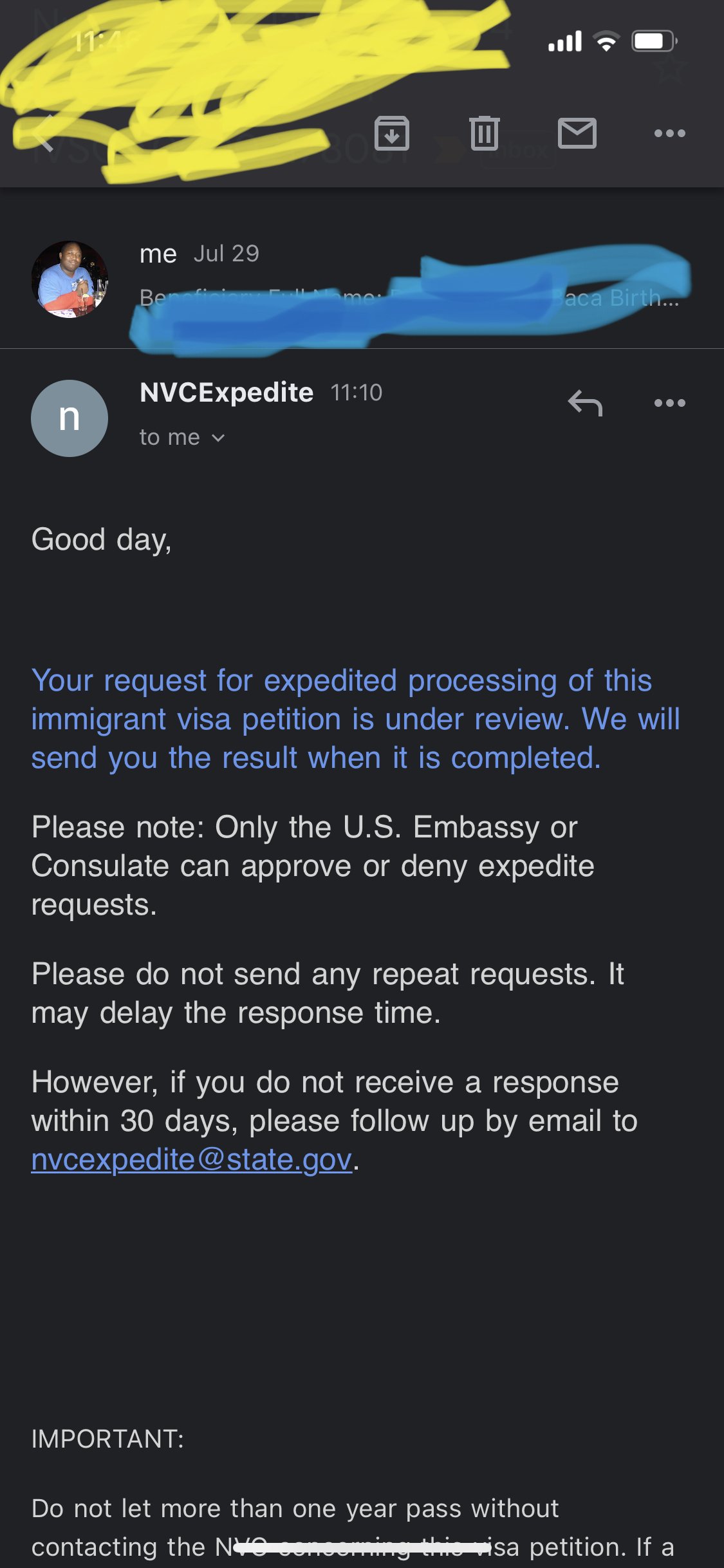Open NVCExpedite message options dots

(x=669, y=403)
